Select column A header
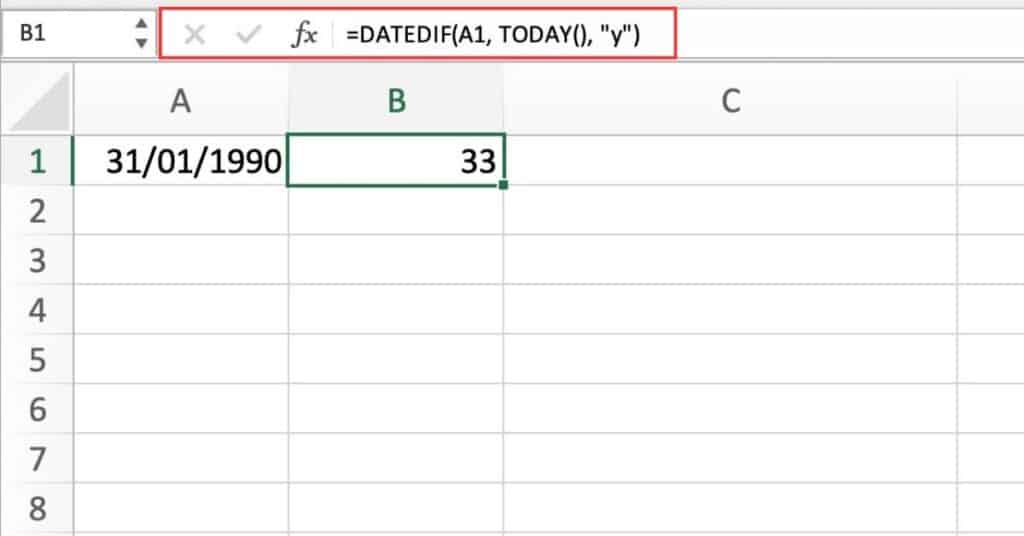1024x536 pixels. (180, 101)
